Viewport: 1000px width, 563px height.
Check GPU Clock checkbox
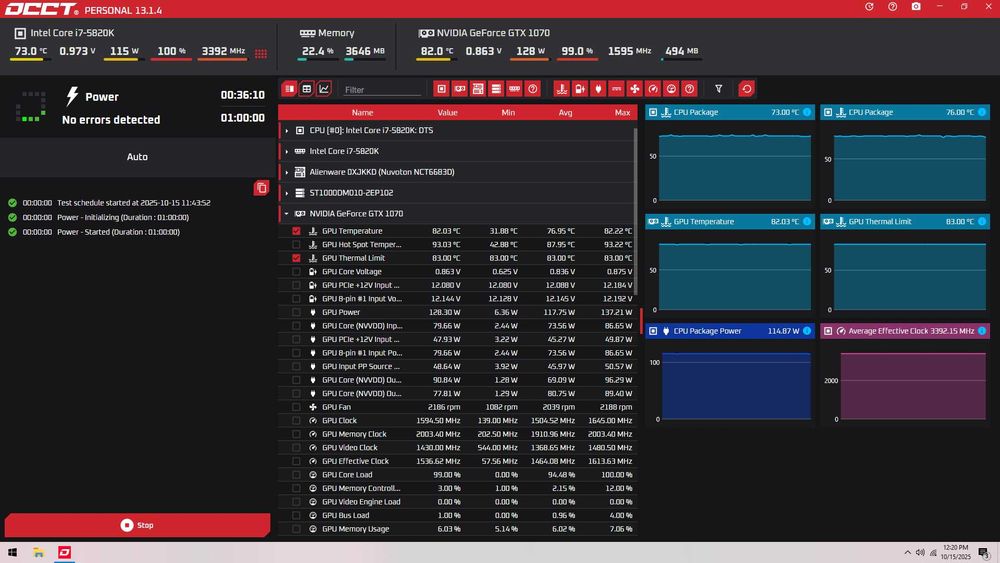click(296, 421)
